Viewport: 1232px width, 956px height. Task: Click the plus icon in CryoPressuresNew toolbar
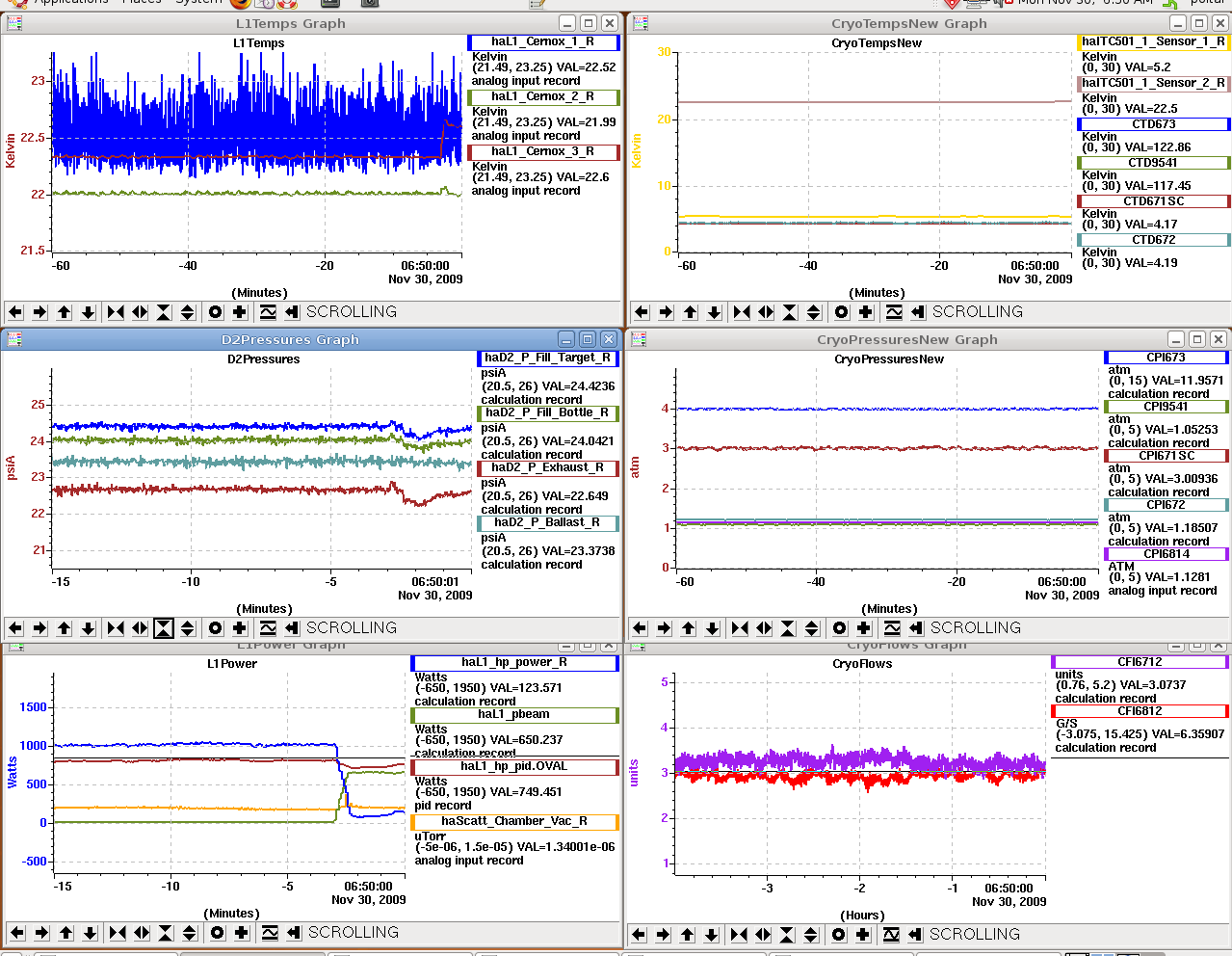864,628
